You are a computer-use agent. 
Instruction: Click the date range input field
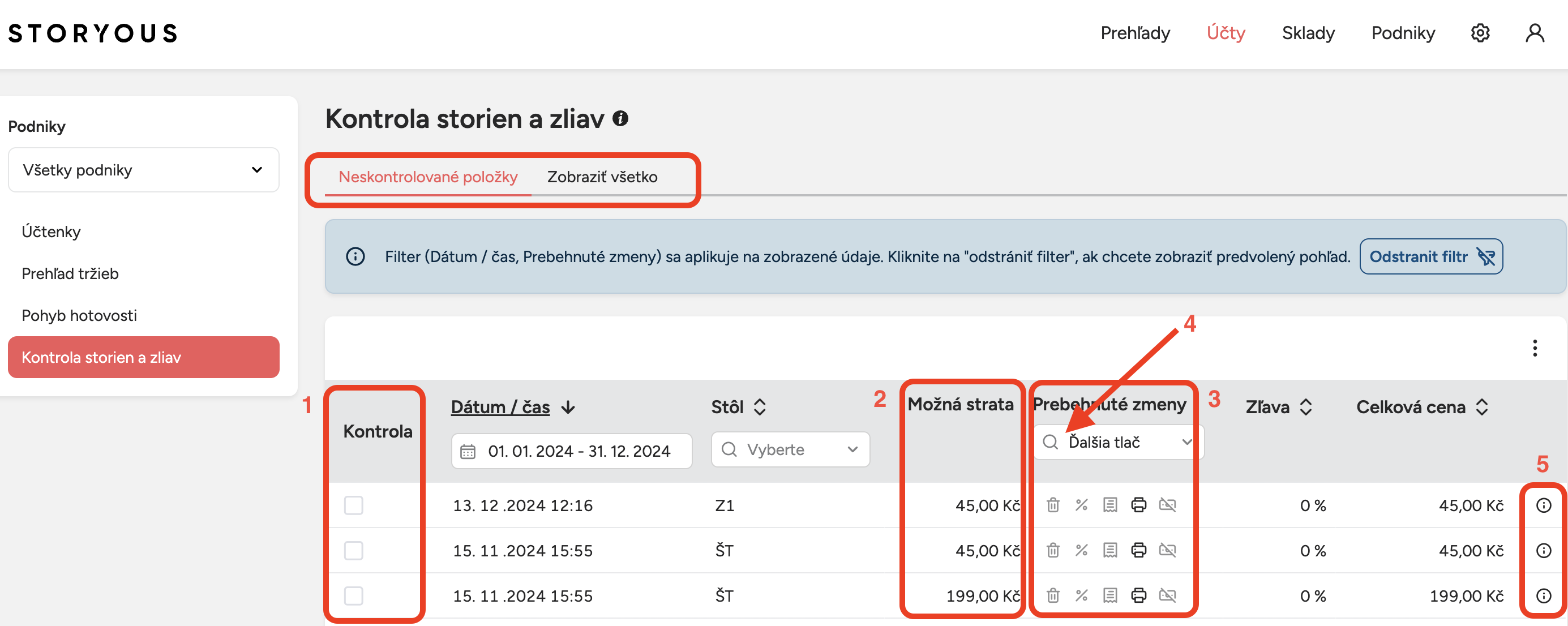tap(571, 451)
